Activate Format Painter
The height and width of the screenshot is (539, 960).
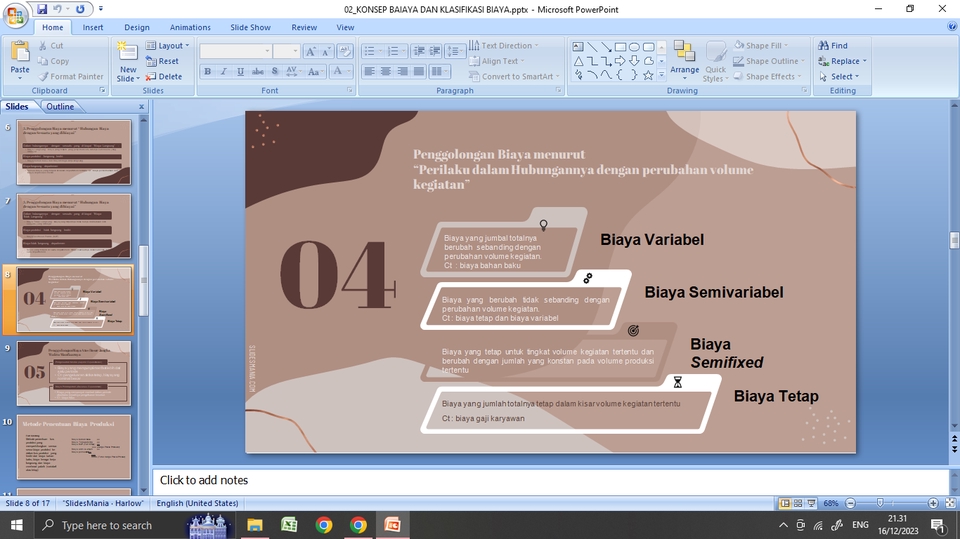(x=70, y=77)
